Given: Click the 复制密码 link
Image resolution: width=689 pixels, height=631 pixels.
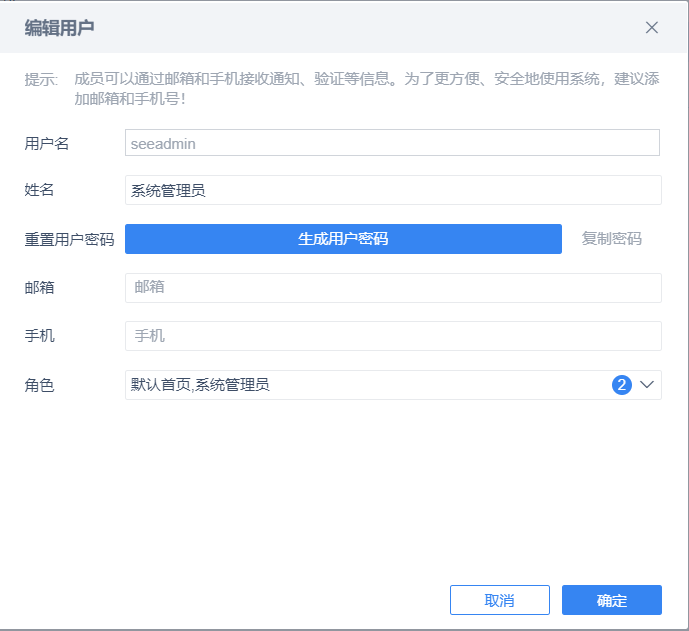Looking at the screenshot, I should coord(612,239).
